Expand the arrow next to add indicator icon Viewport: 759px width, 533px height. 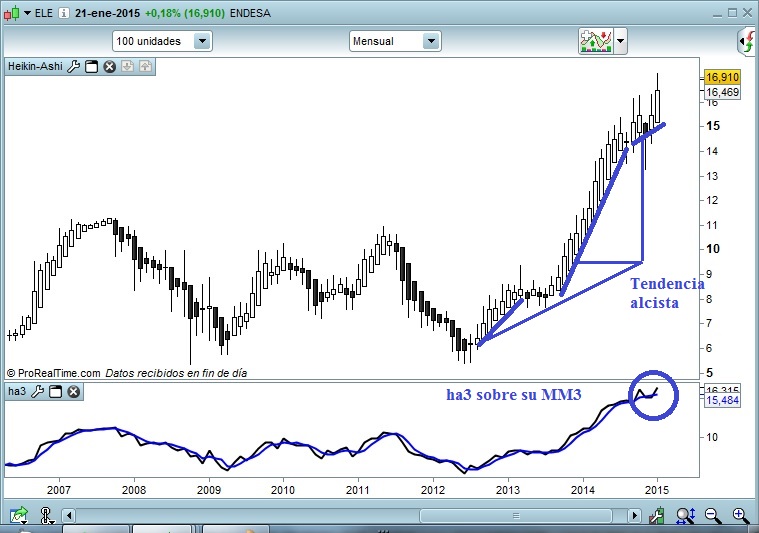click(x=621, y=41)
